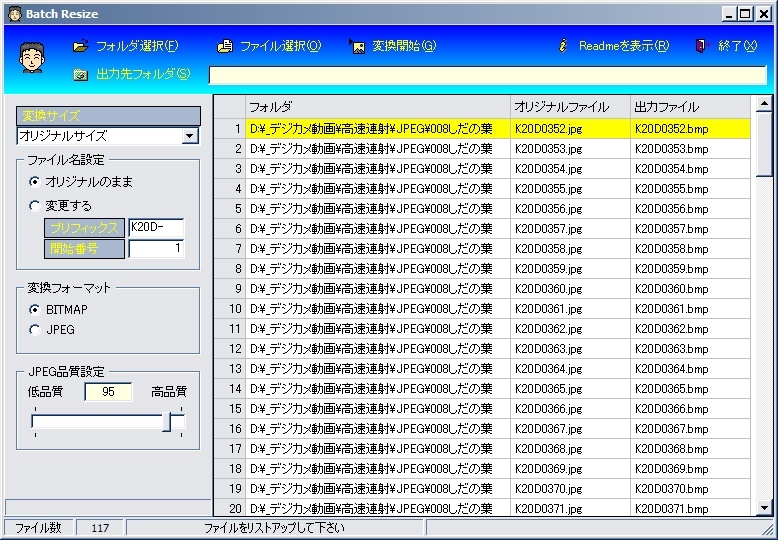Viewport: 778px width, 540px height.
Task: Select cell K20D0363.jpg
Action: click(570, 349)
